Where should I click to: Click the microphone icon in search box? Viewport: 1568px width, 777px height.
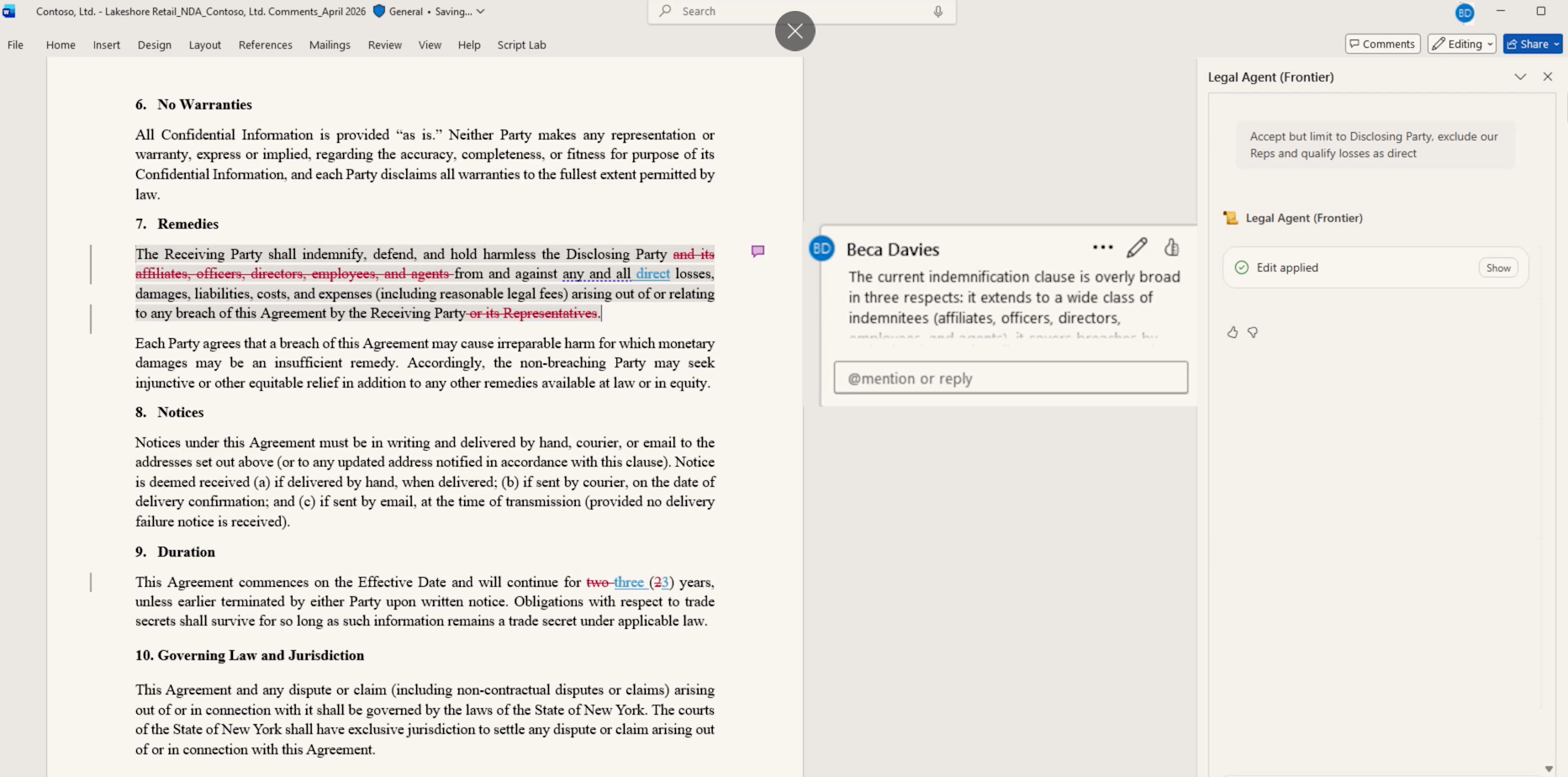click(x=937, y=12)
